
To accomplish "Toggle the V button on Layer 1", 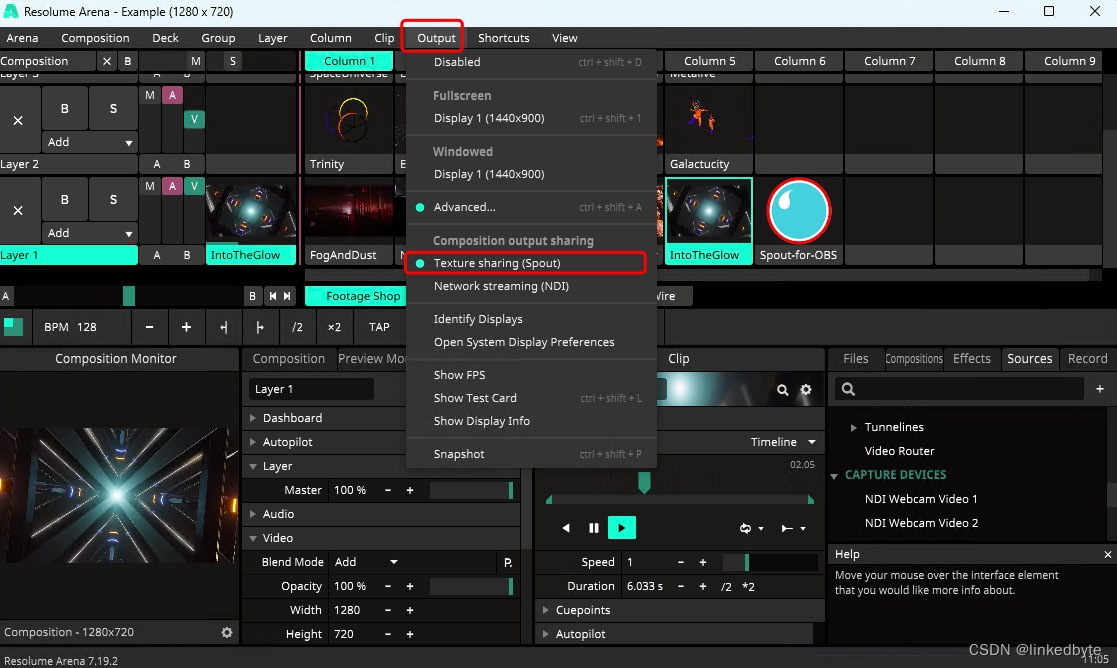I will 194,186.
